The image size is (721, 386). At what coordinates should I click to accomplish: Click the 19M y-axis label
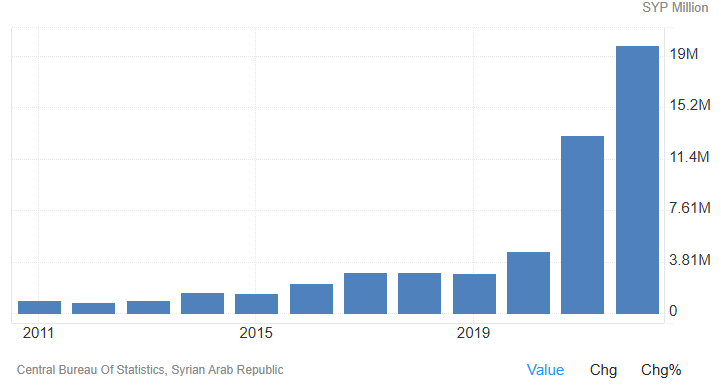(684, 54)
